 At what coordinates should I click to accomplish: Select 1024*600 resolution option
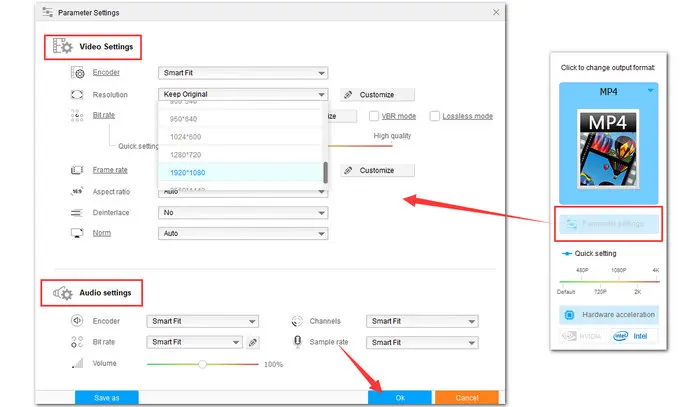(x=240, y=137)
